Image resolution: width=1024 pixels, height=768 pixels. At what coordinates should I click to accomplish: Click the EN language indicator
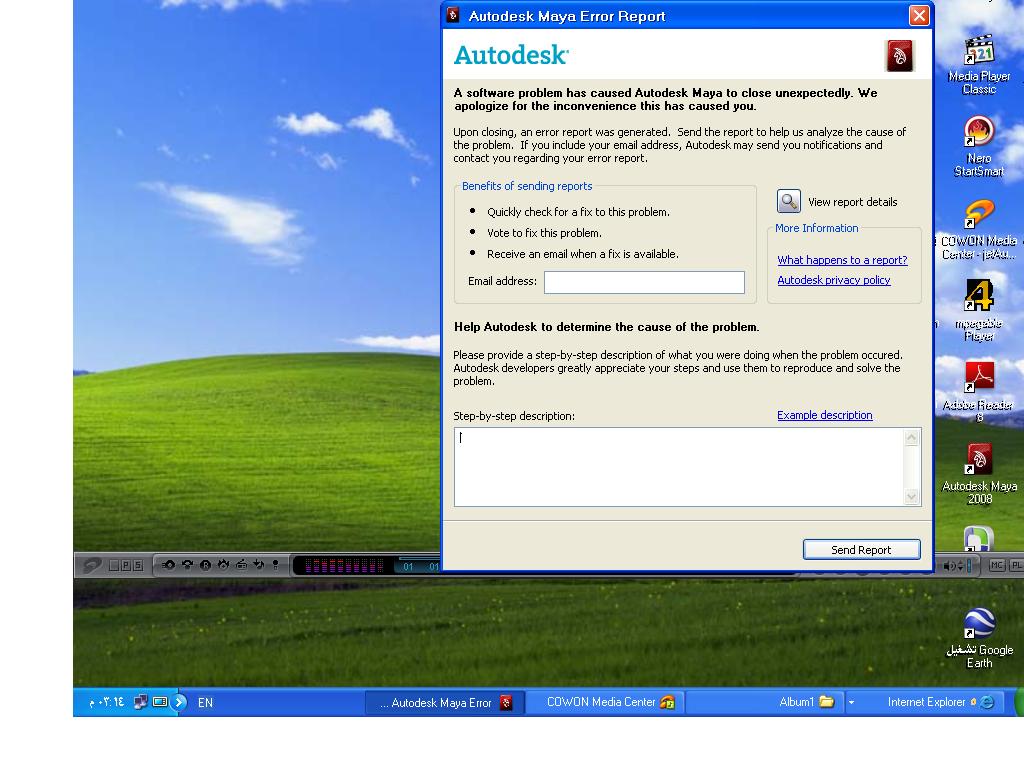(x=205, y=703)
